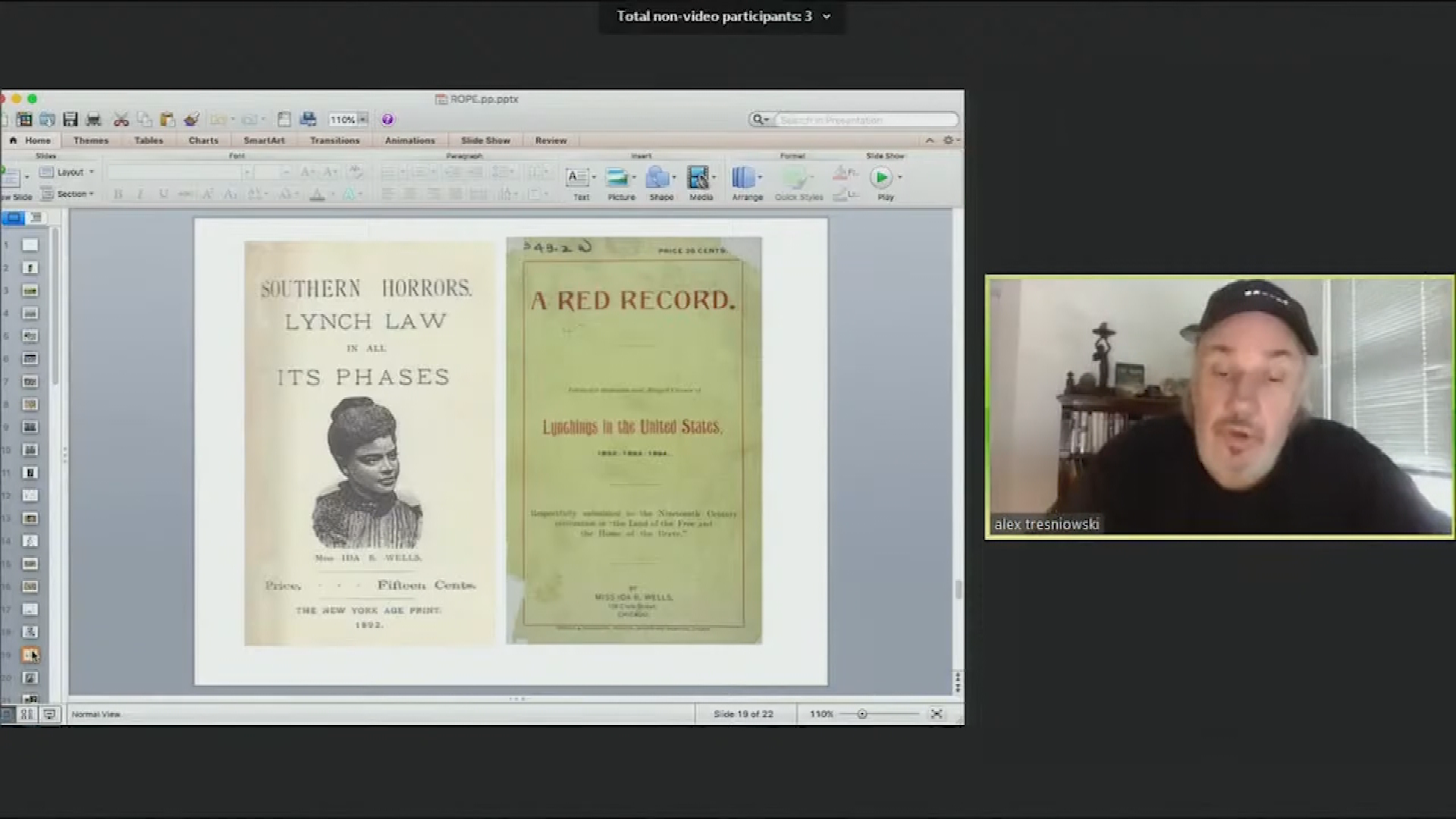Click the open-document globe icon

tap(47, 119)
